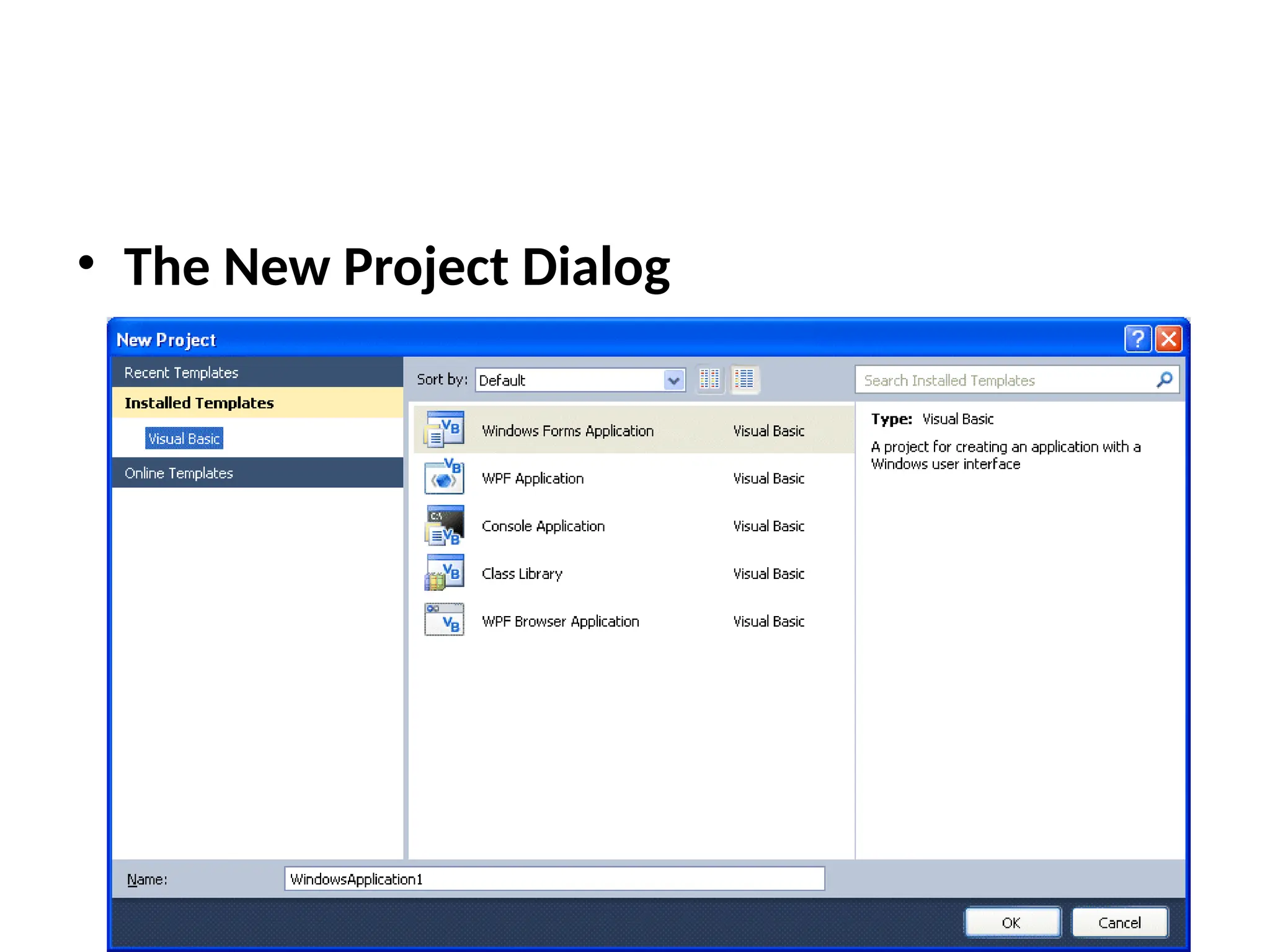This screenshot has height=952, width=1270.
Task: Click the Cancel button
Action: click(x=1119, y=923)
